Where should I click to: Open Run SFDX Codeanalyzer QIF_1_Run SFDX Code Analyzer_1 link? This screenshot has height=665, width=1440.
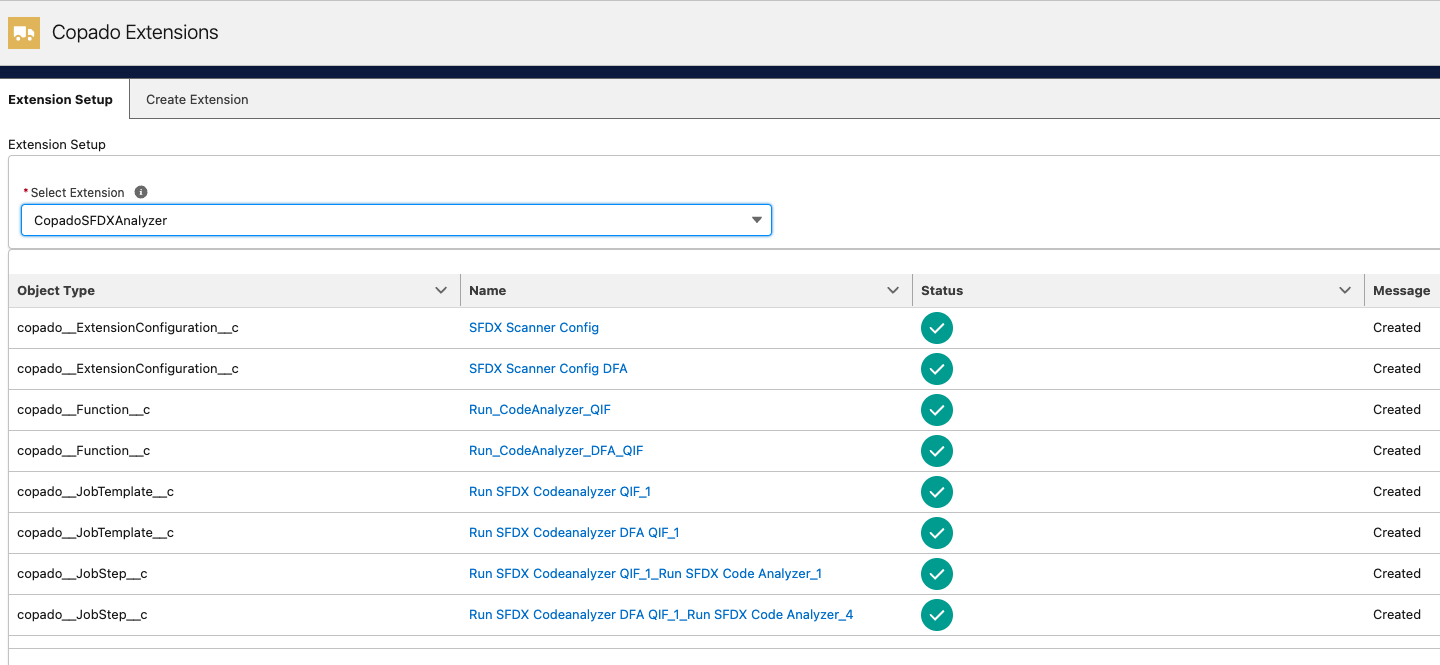coord(645,574)
